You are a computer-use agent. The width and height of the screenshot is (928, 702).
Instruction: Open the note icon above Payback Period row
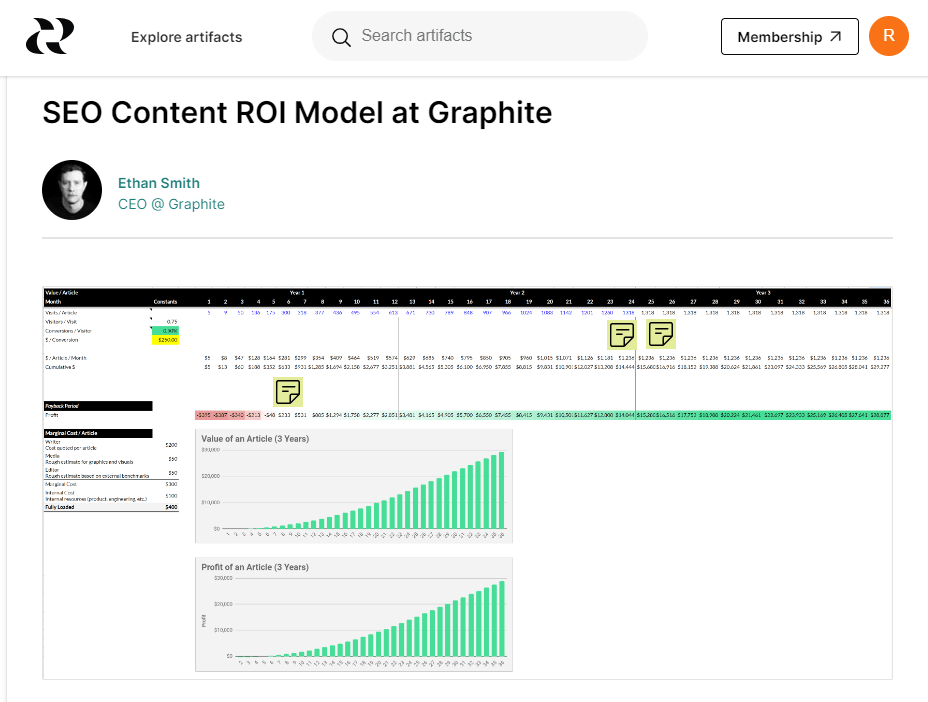[288, 392]
